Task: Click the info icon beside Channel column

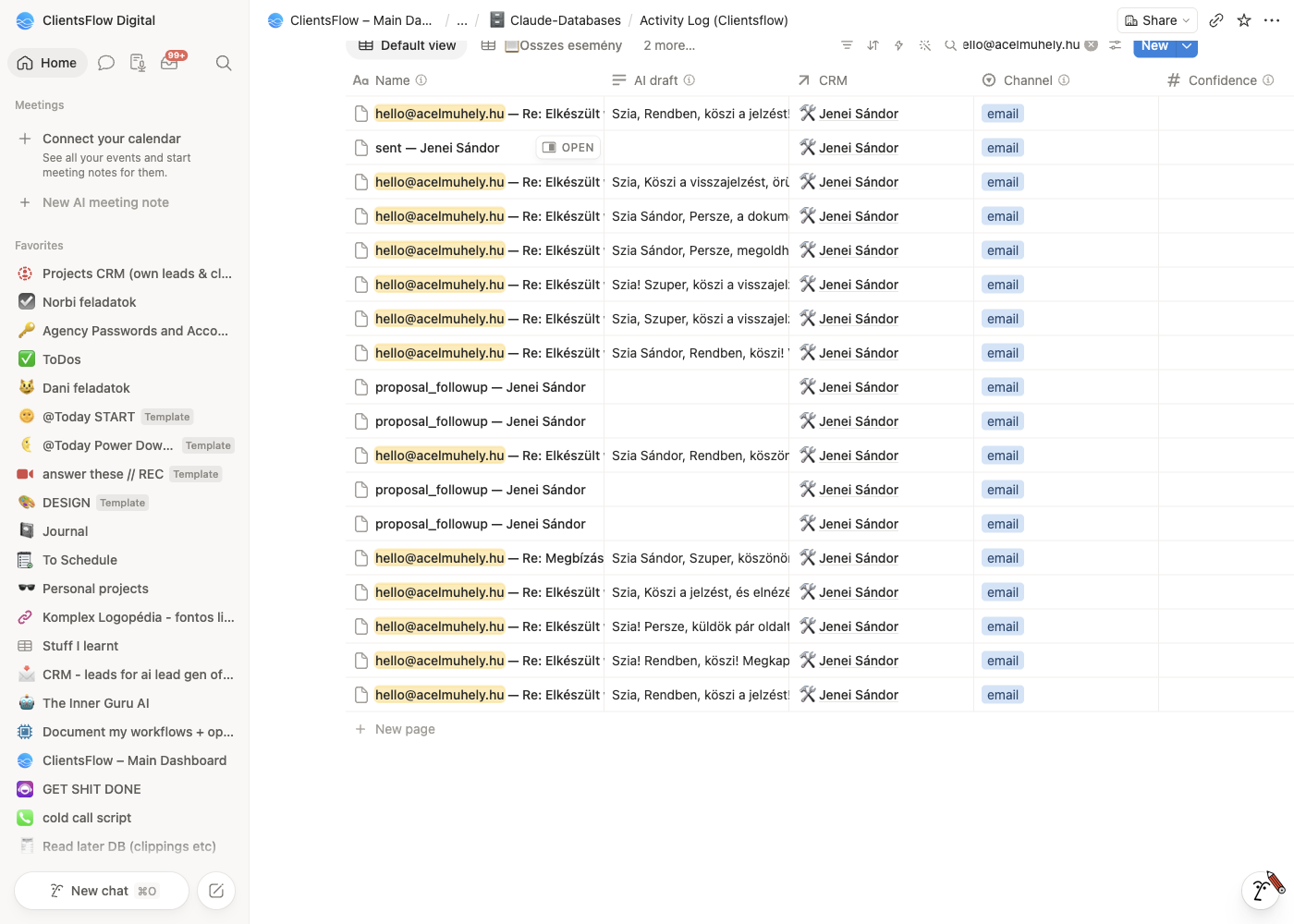Action: [x=1064, y=80]
